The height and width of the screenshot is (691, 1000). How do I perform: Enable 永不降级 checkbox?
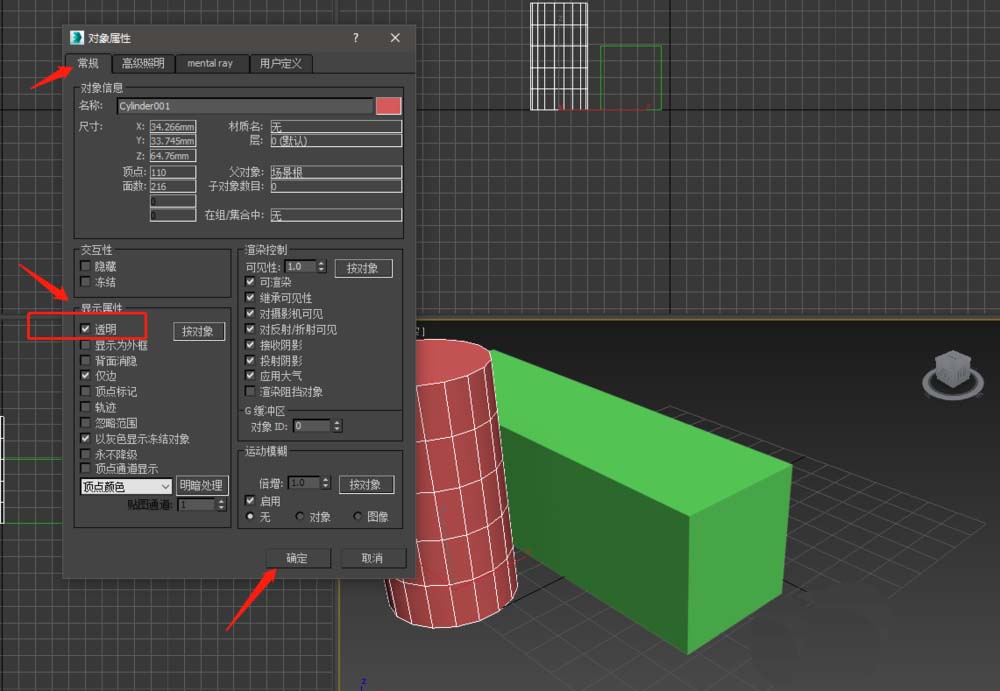click(x=85, y=454)
